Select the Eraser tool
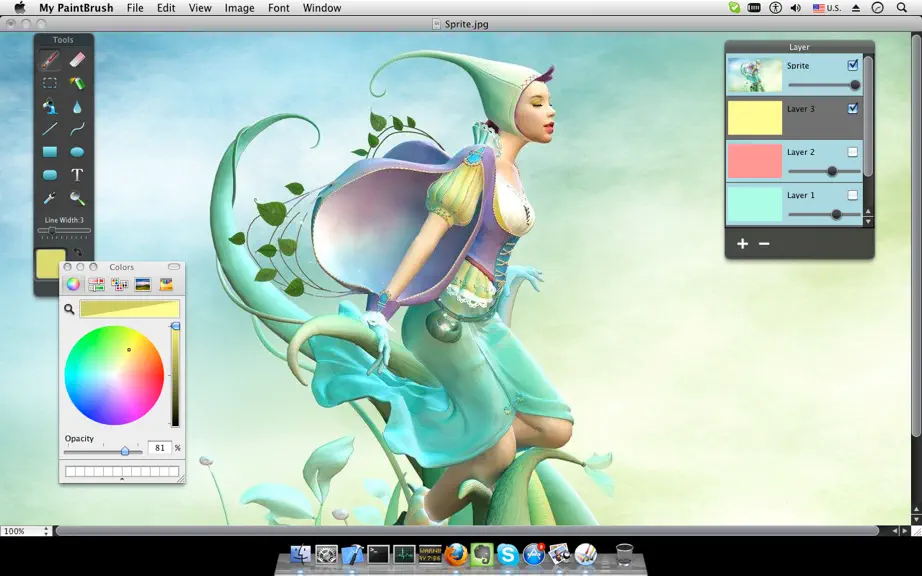Screen dimensions: 922x576 77,60
